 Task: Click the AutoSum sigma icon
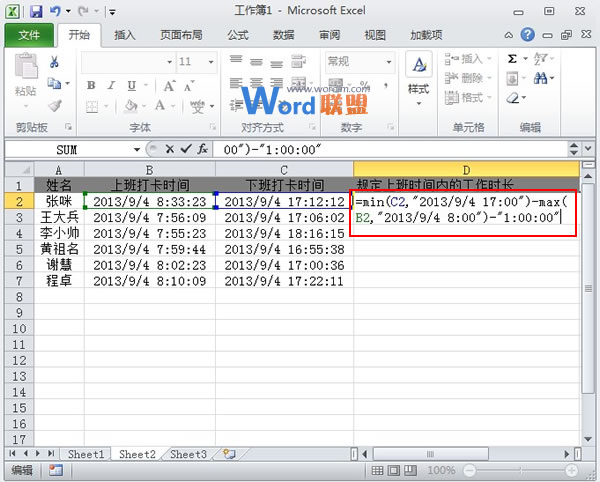click(x=513, y=59)
